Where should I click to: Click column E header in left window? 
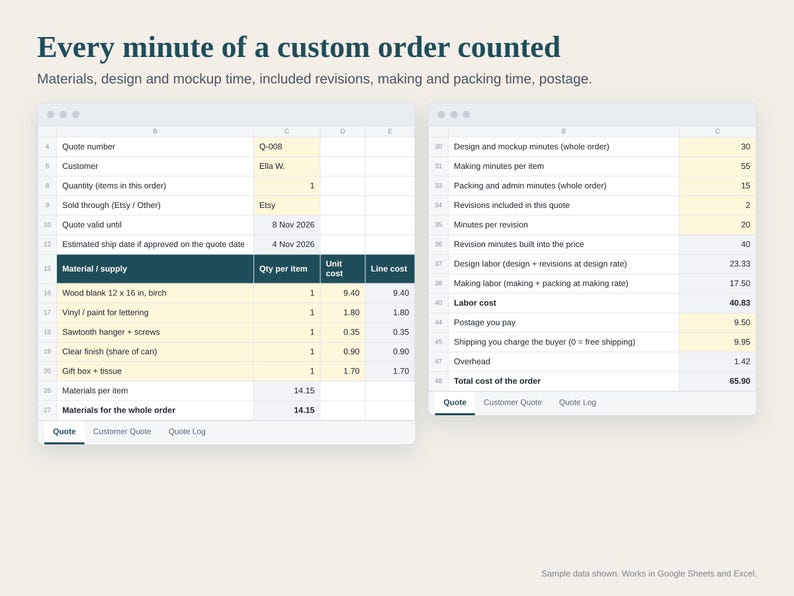click(390, 131)
